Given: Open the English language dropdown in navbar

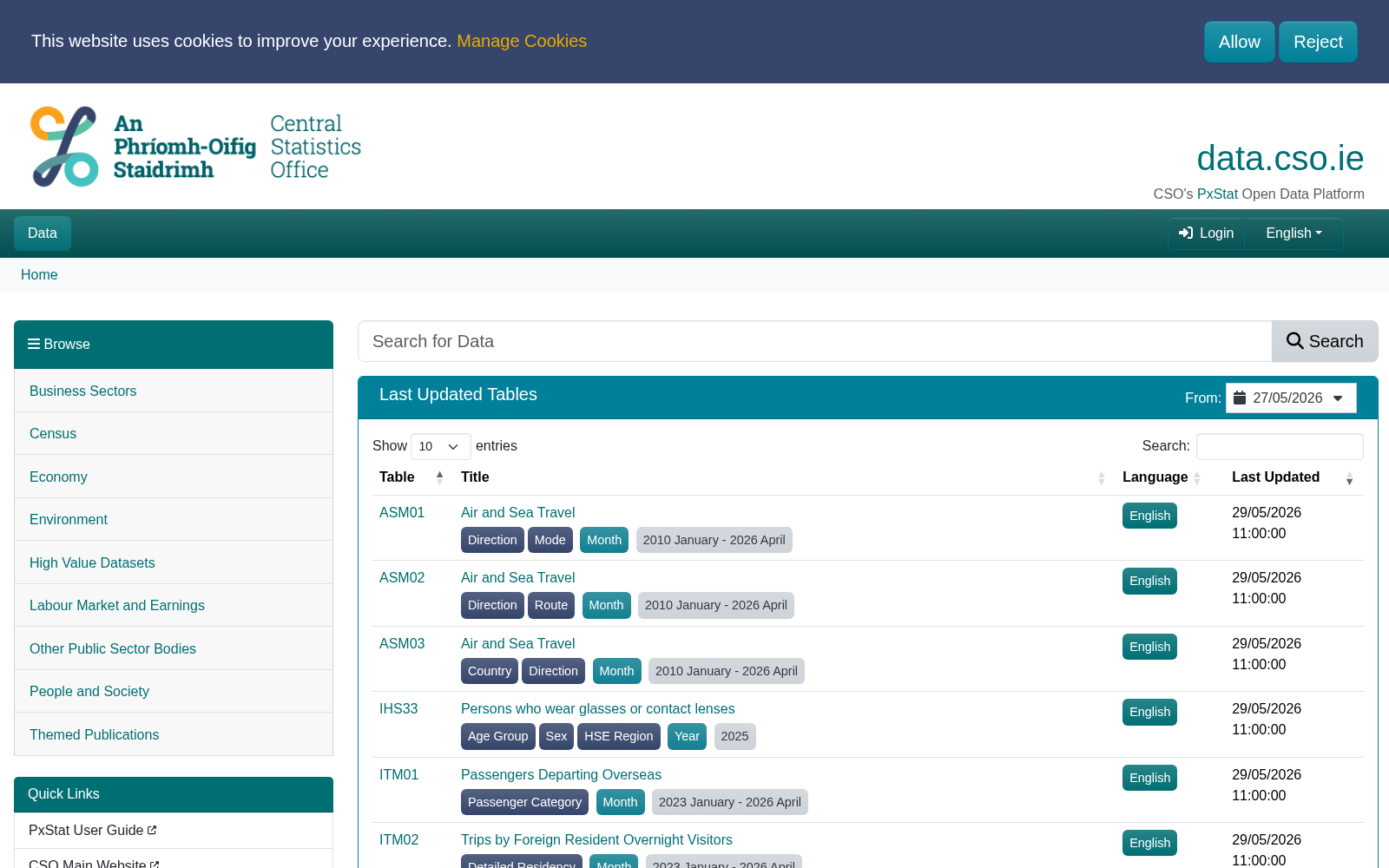Looking at the screenshot, I should 1294,233.
